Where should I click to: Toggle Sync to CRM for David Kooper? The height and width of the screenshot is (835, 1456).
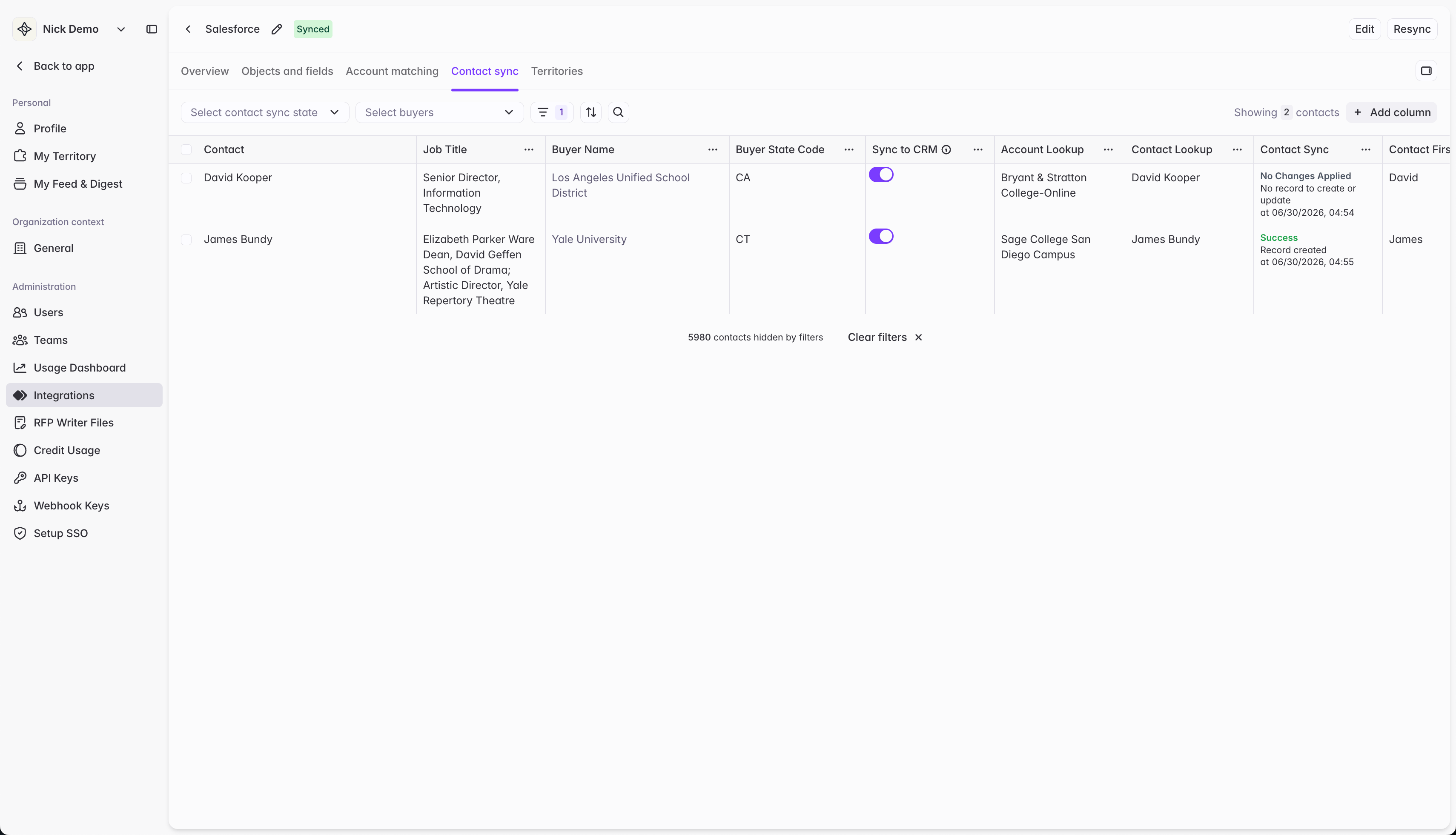pyautogui.click(x=881, y=174)
